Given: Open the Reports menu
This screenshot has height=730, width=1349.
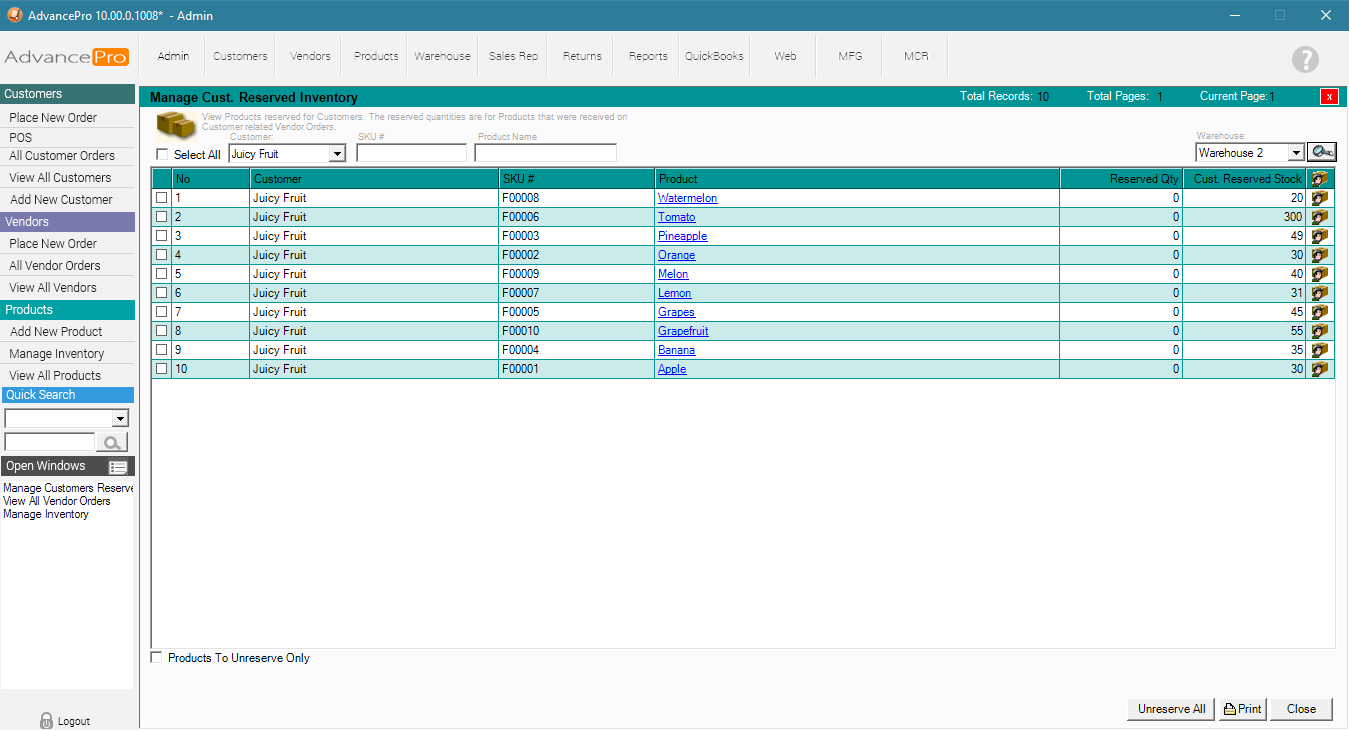Looking at the screenshot, I should pyautogui.click(x=648, y=56).
